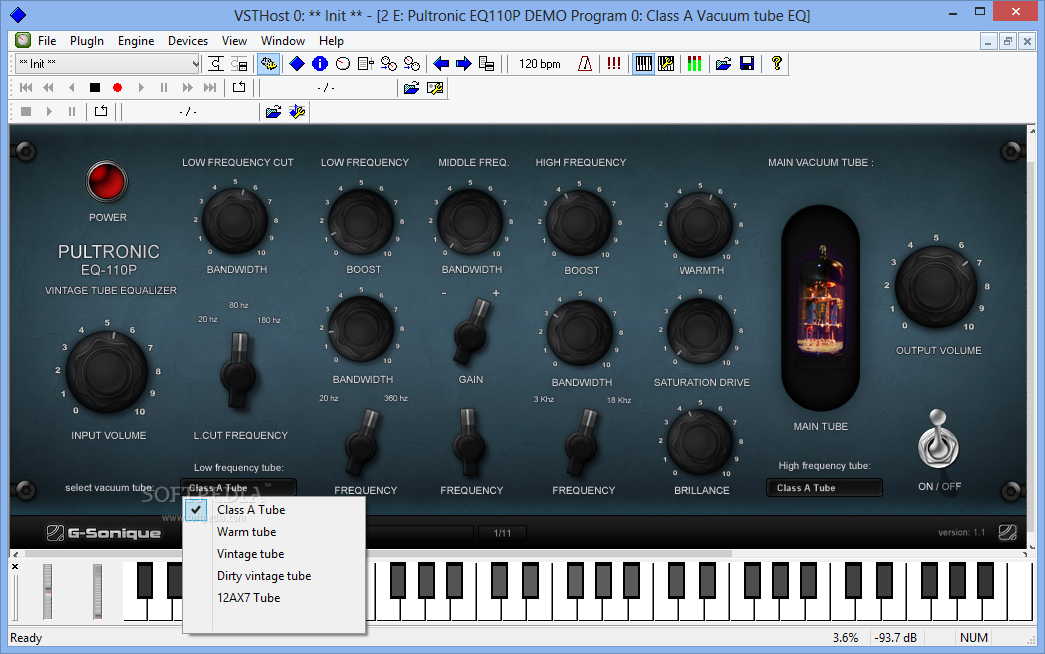The width and height of the screenshot is (1045, 654).
Task: Flip the L.CUT FREQUENCY lever switch
Action: (x=238, y=370)
